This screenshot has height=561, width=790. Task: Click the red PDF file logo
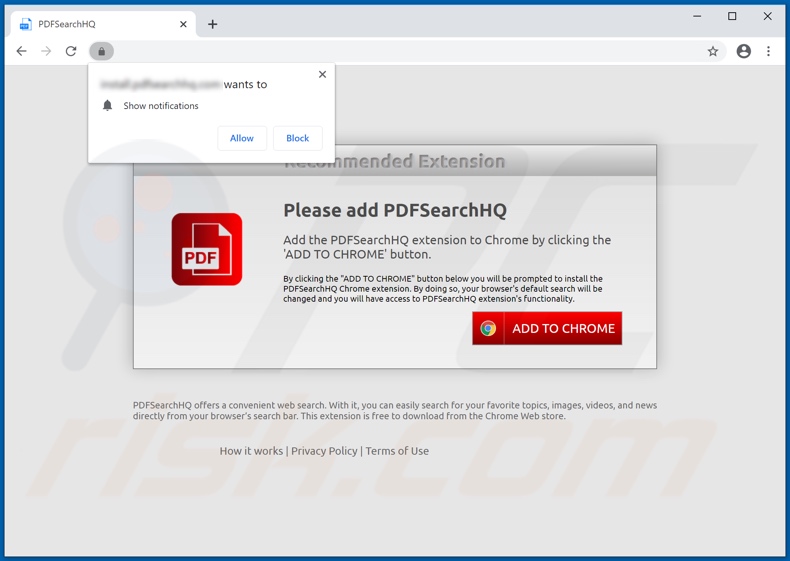point(207,249)
